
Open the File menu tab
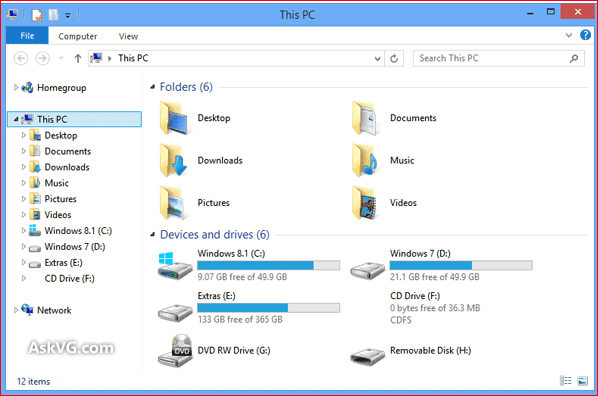27,36
